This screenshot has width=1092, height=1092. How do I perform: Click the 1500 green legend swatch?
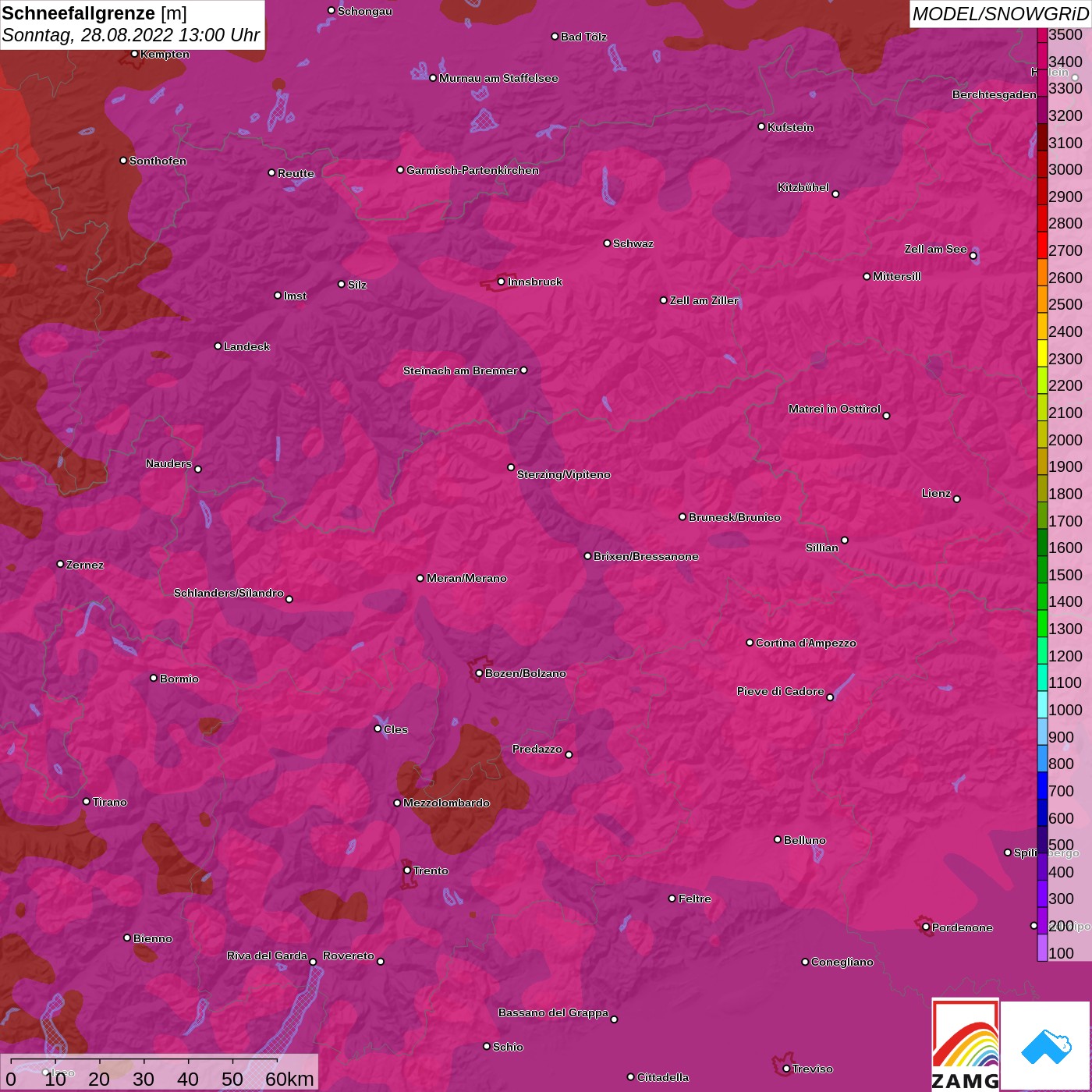pyautogui.click(x=1042, y=569)
